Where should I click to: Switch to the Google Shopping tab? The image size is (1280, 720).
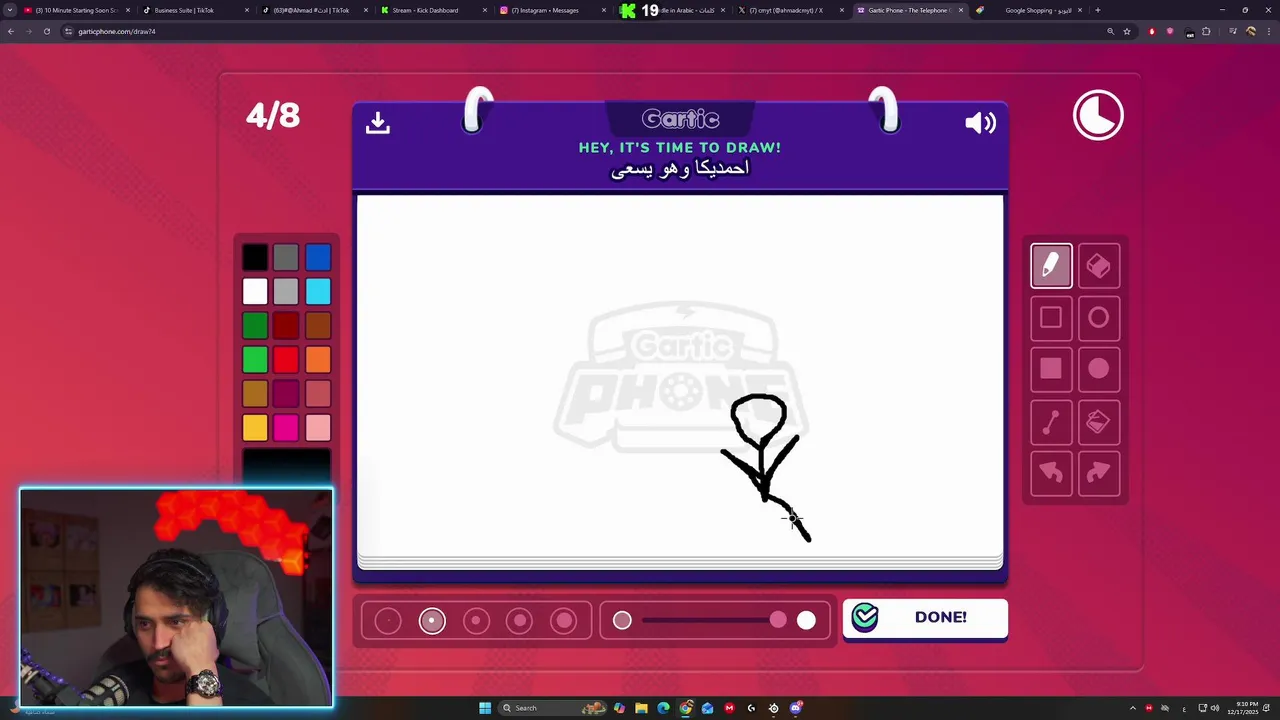tap(1030, 10)
